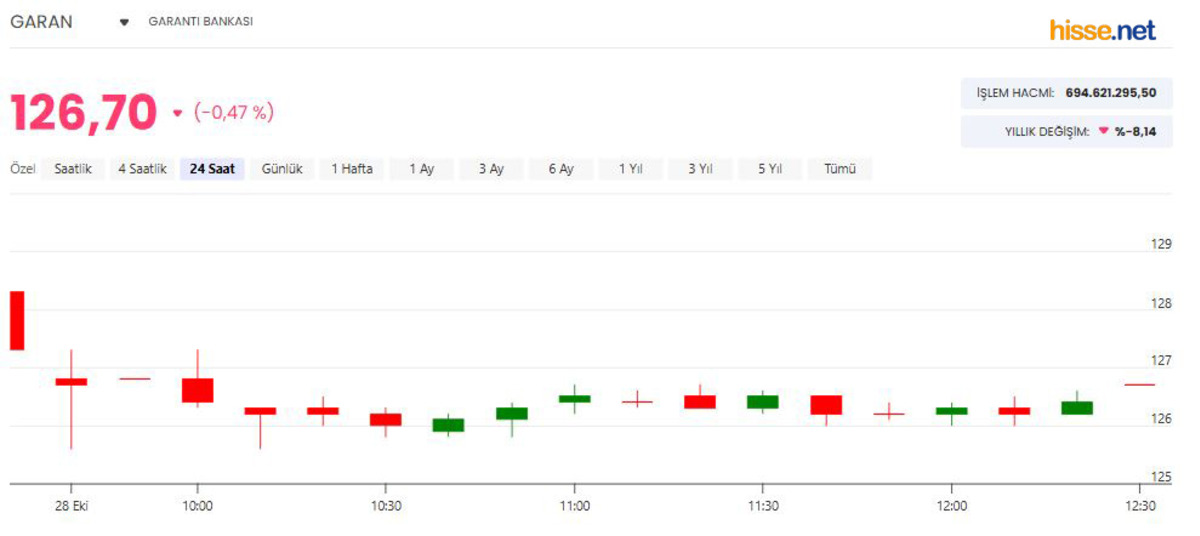Click the GARANTI BANKASI company name
1200x536 pixels.
pos(200,21)
